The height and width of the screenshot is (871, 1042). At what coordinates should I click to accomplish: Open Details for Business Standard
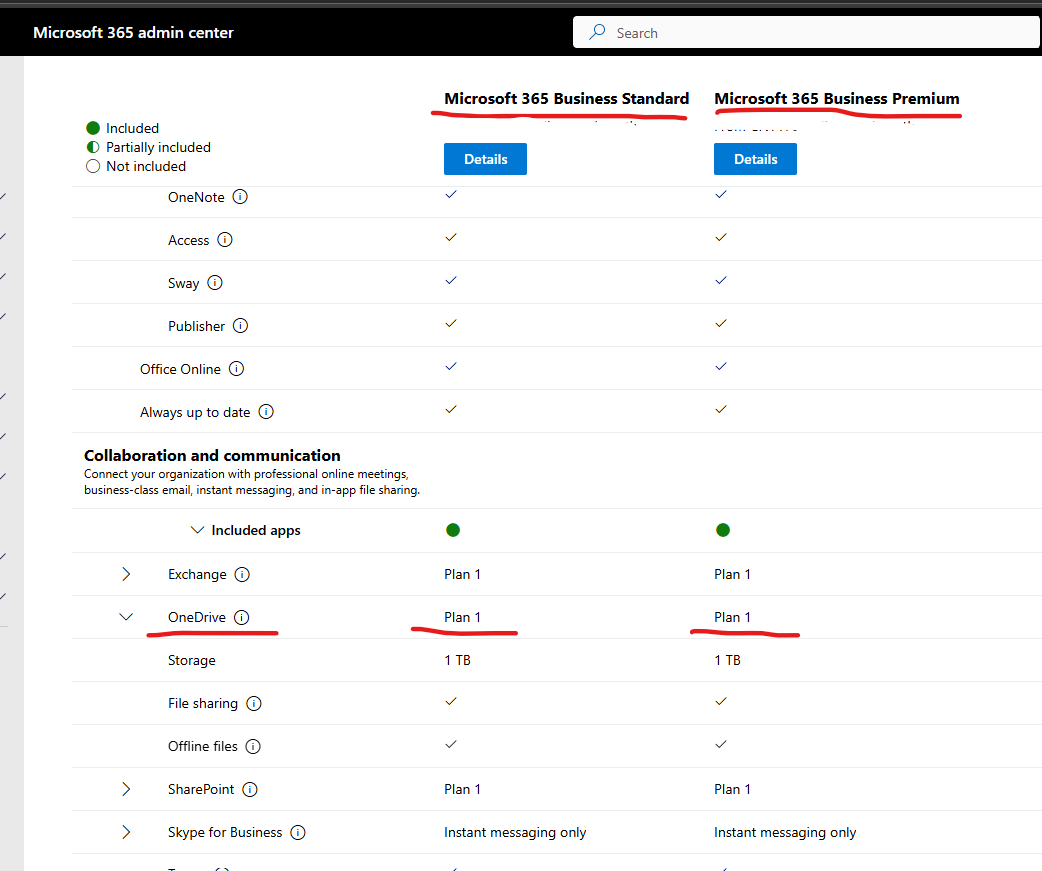[x=485, y=159]
